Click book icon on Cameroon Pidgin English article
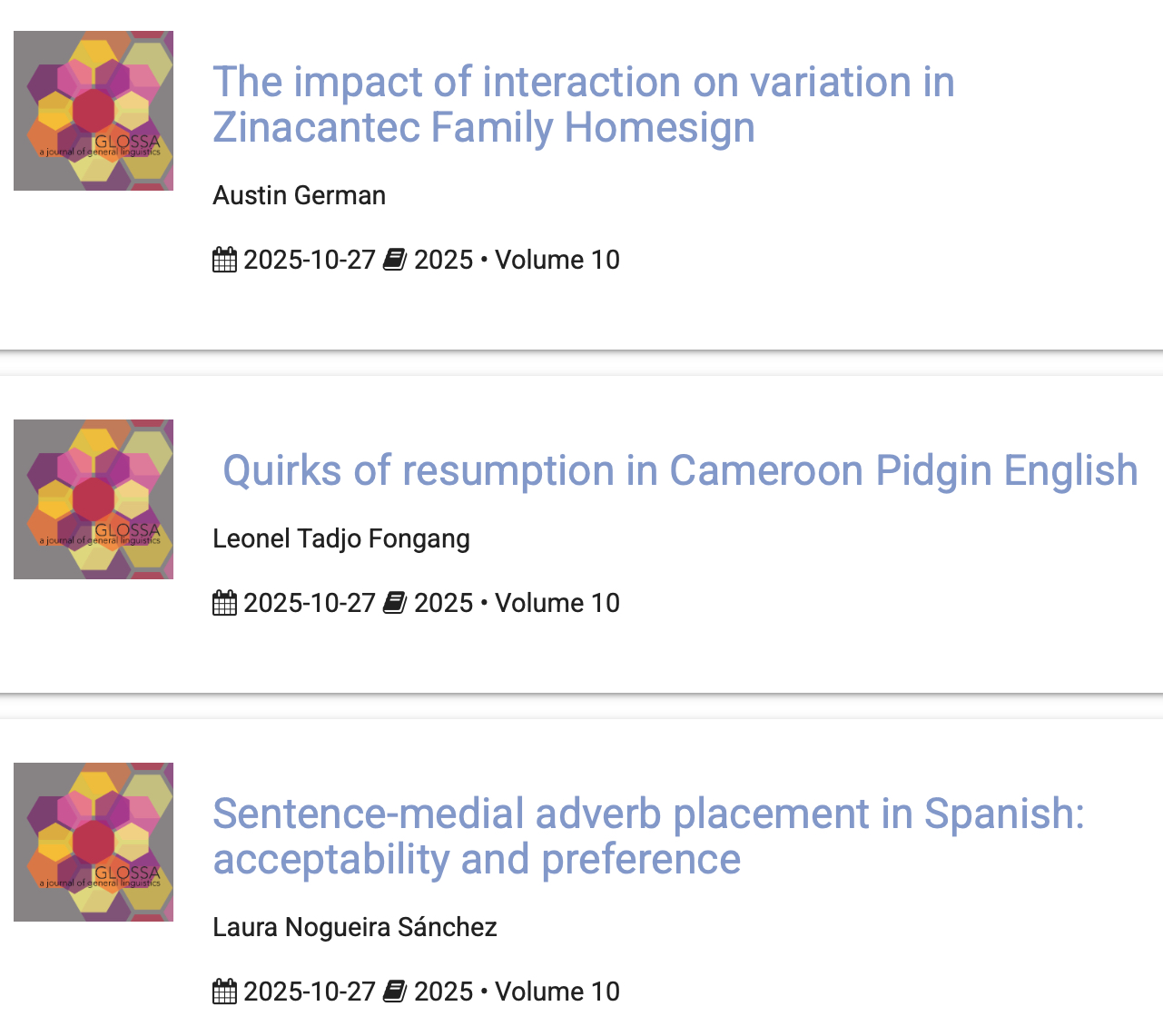 [394, 603]
